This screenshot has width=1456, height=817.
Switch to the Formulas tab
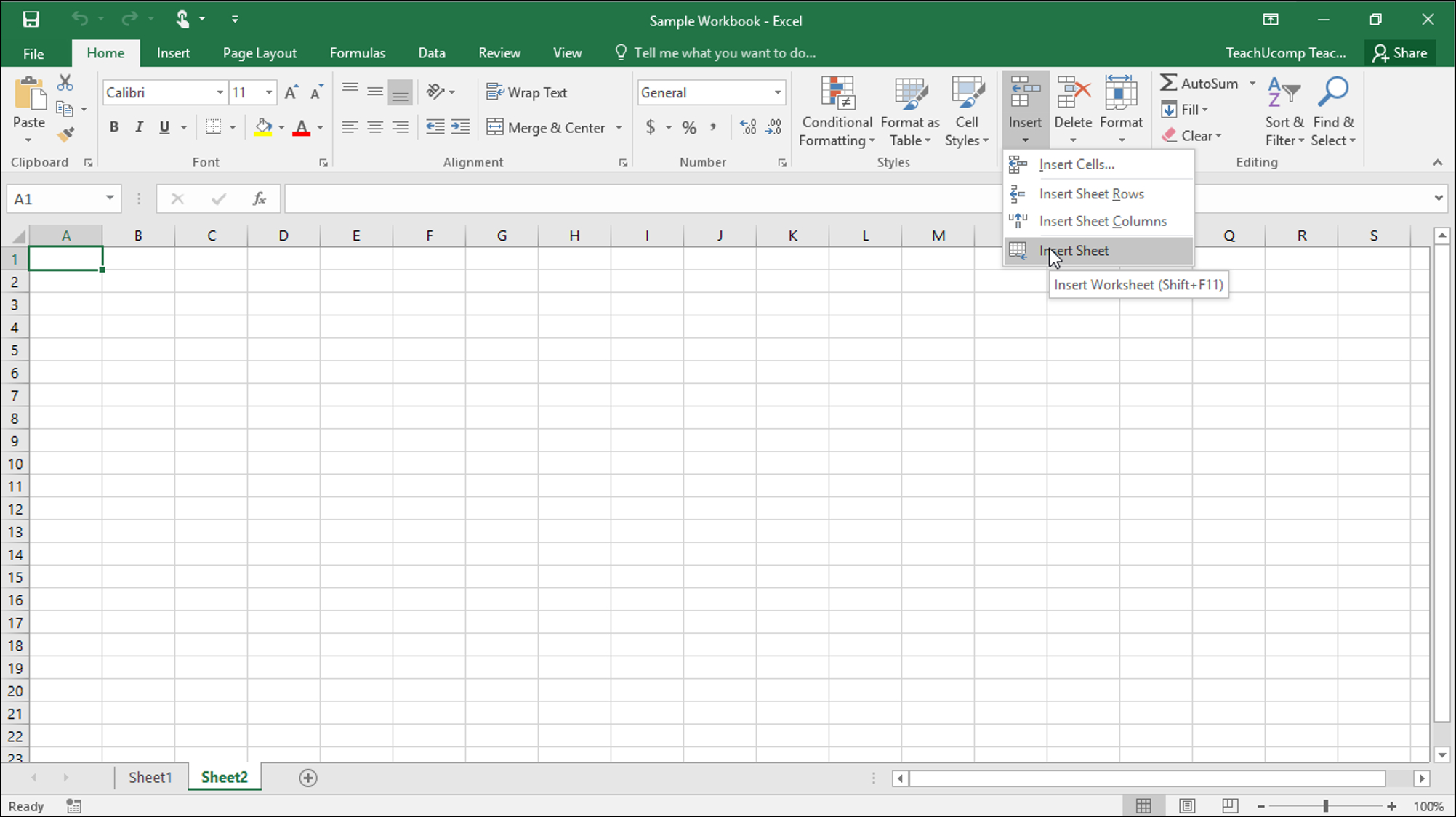pos(357,52)
